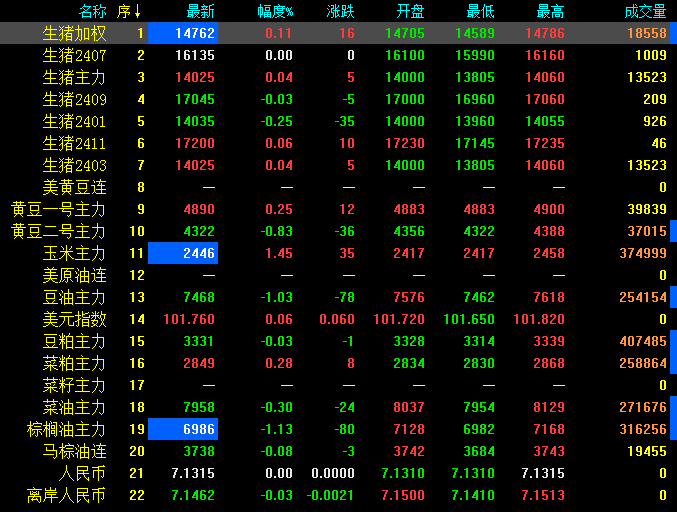Click latest price 101.760 of 美元指数
This screenshot has width=677, height=512.
pos(189,319)
